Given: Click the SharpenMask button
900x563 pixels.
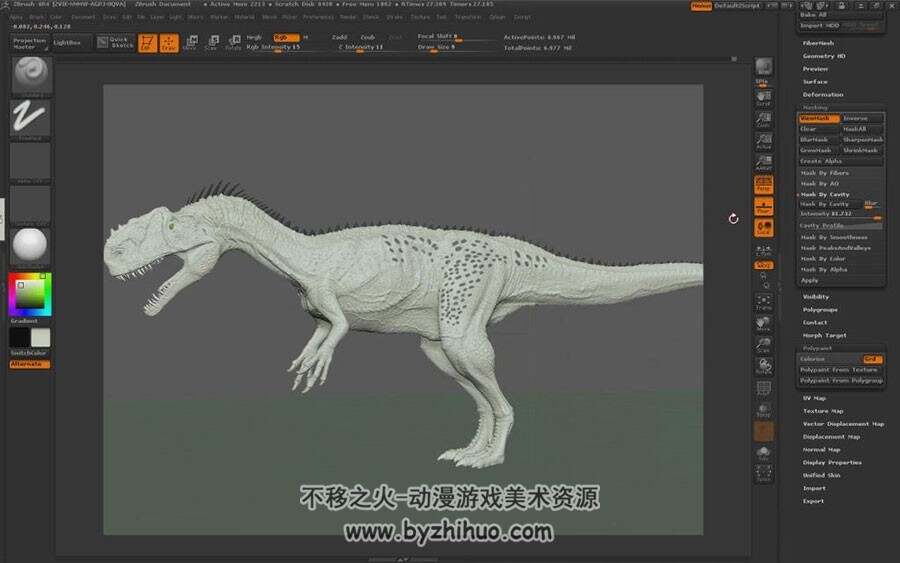Looking at the screenshot, I should (862, 139).
